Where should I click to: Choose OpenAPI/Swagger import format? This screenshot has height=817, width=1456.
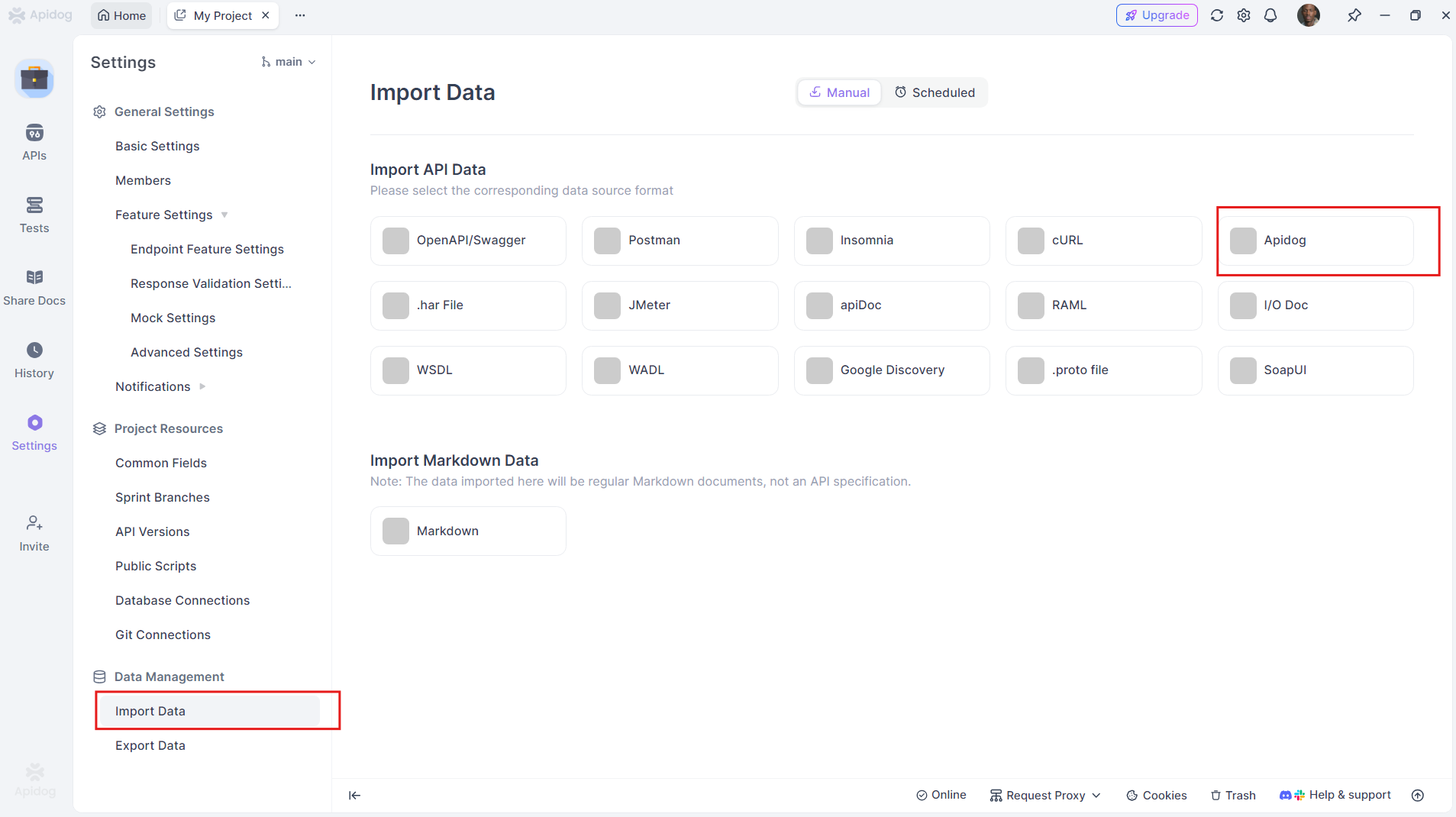[x=468, y=241]
